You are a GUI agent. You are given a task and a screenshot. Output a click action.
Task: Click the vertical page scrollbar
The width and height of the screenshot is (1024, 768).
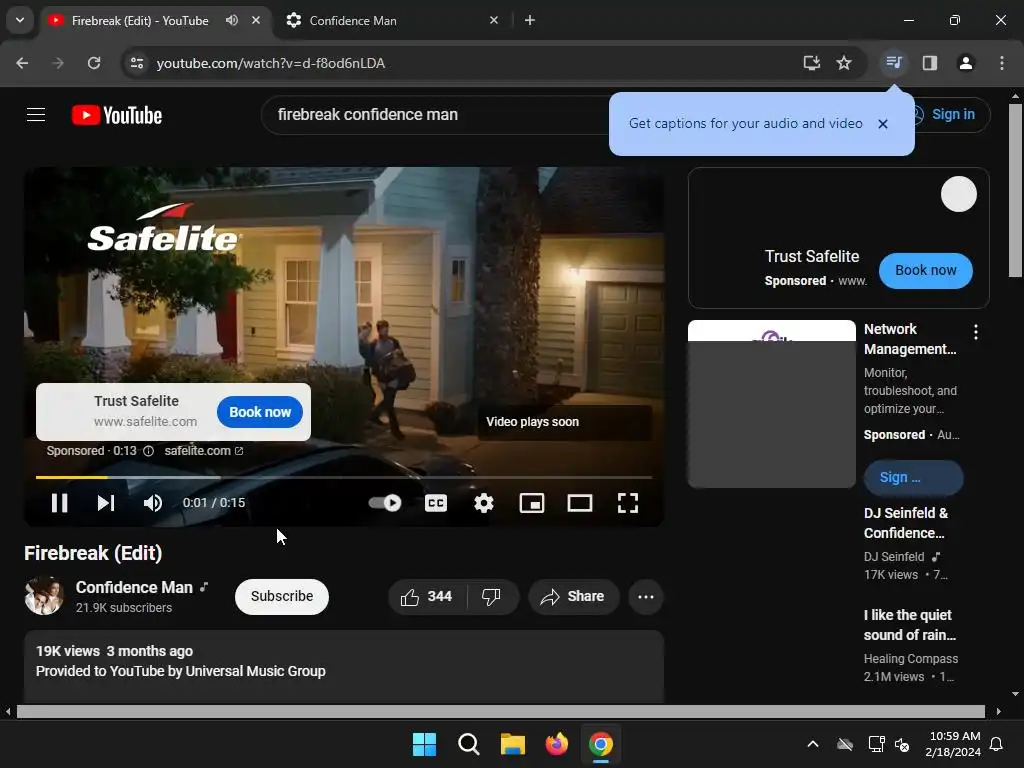click(x=1016, y=189)
